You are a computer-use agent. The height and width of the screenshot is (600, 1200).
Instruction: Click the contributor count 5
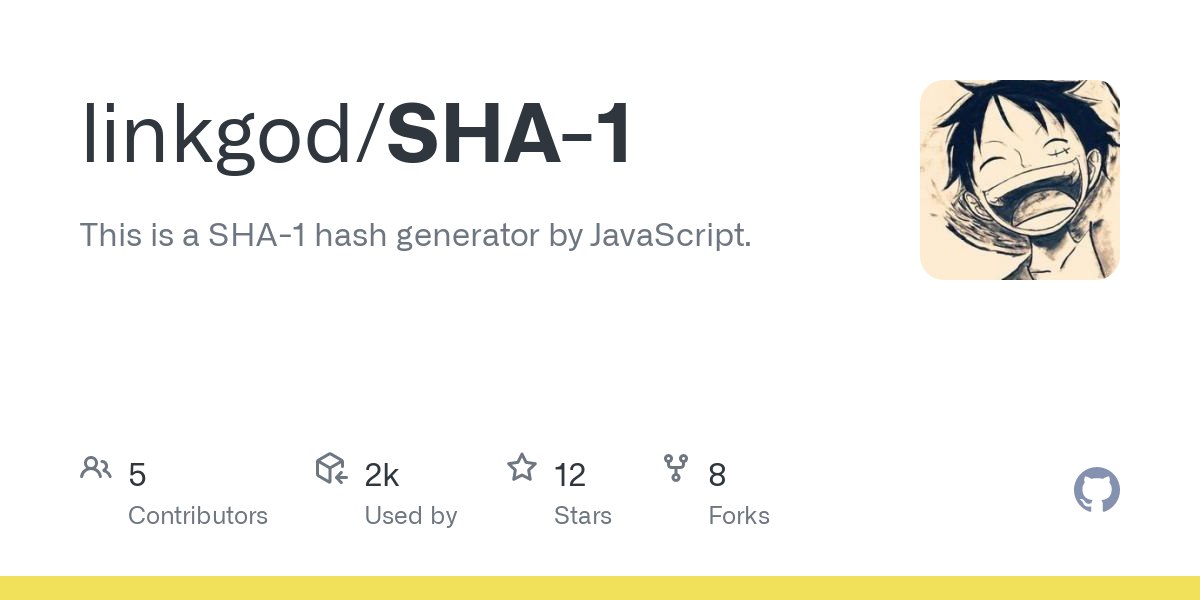click(137, 475)
